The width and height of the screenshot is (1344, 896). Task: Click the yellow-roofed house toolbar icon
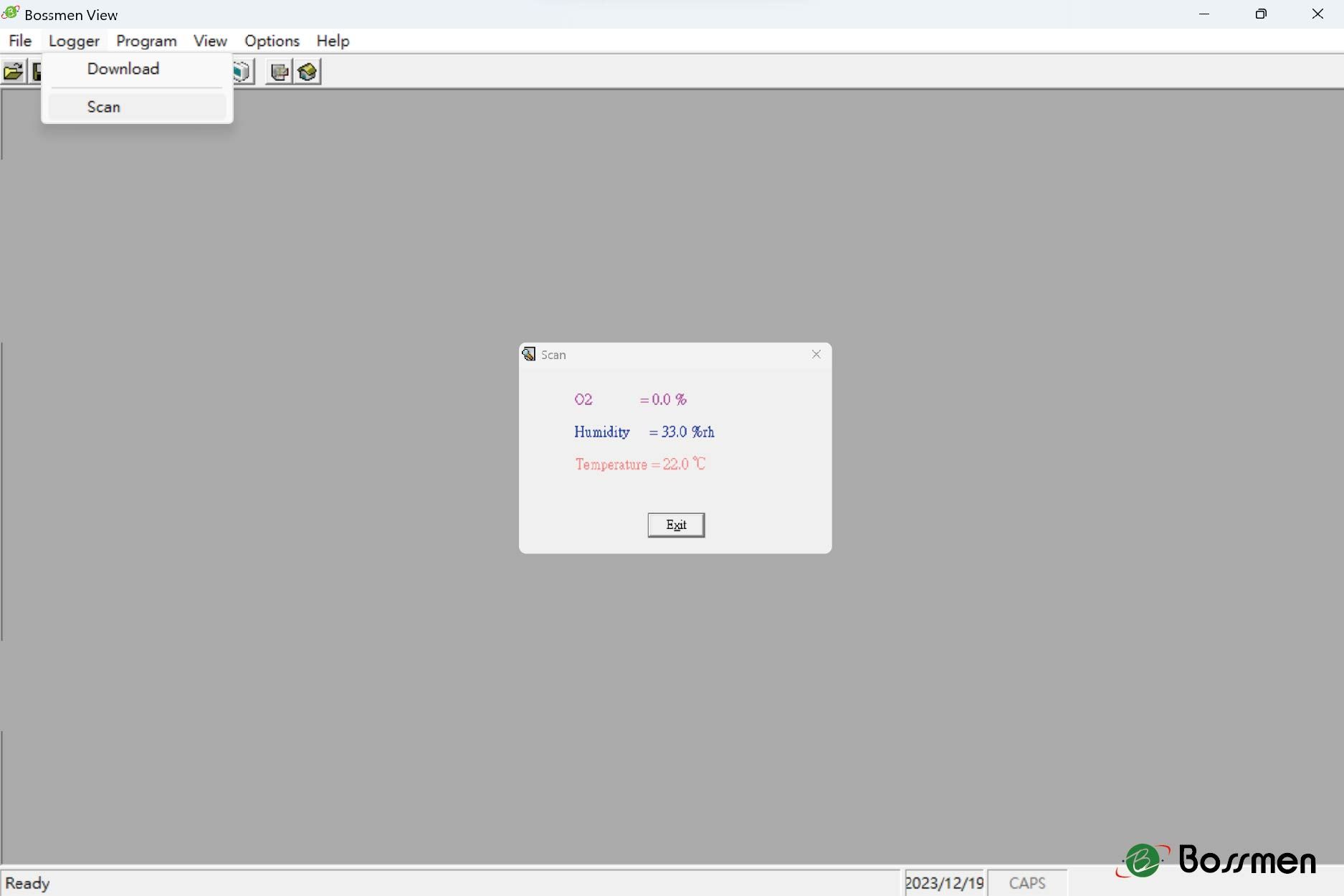click(x=308, y=72)
